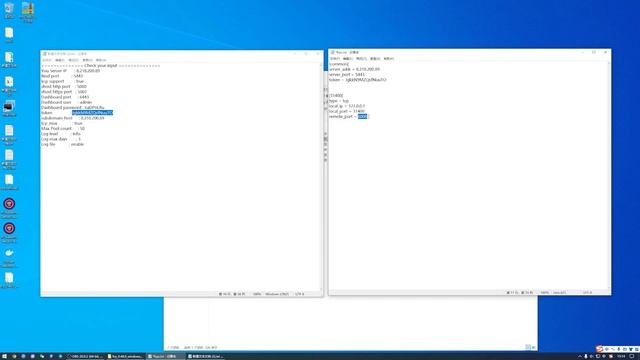Click the taskbar clock
The image size is (640, 360).
[621, 356]
